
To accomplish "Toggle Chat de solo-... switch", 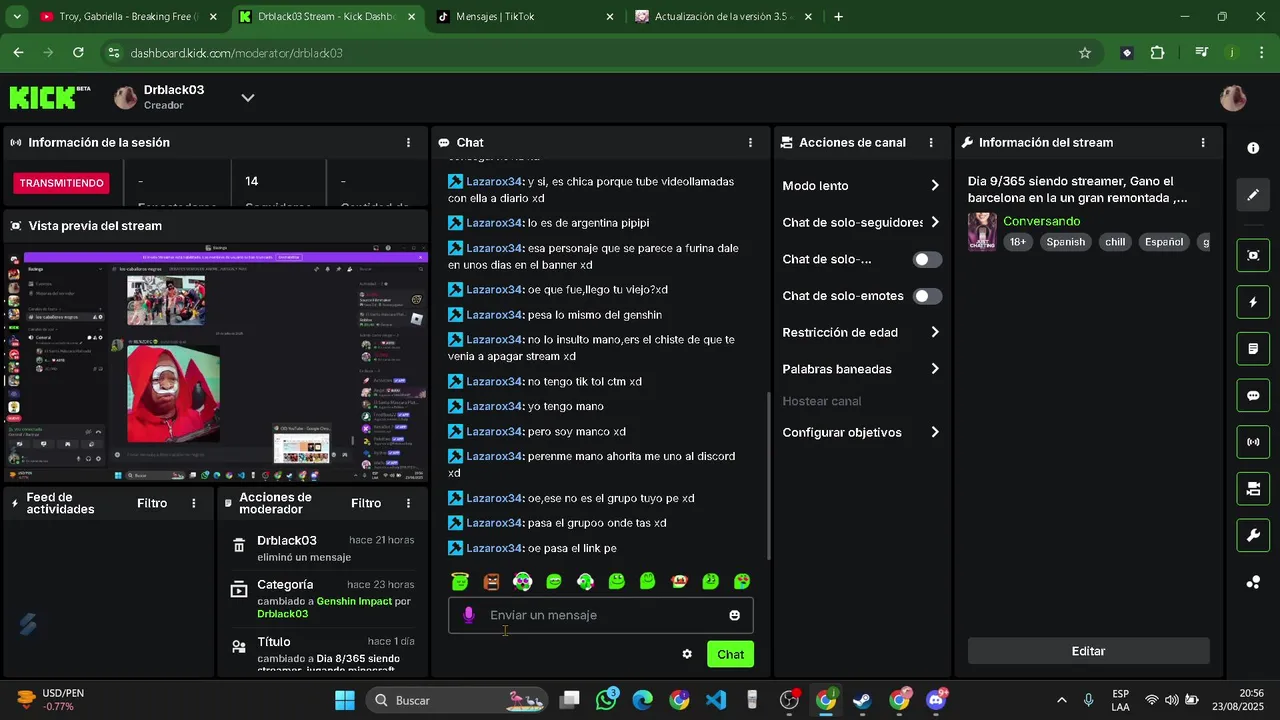I will pyautogui.click(x=927, y=260).
